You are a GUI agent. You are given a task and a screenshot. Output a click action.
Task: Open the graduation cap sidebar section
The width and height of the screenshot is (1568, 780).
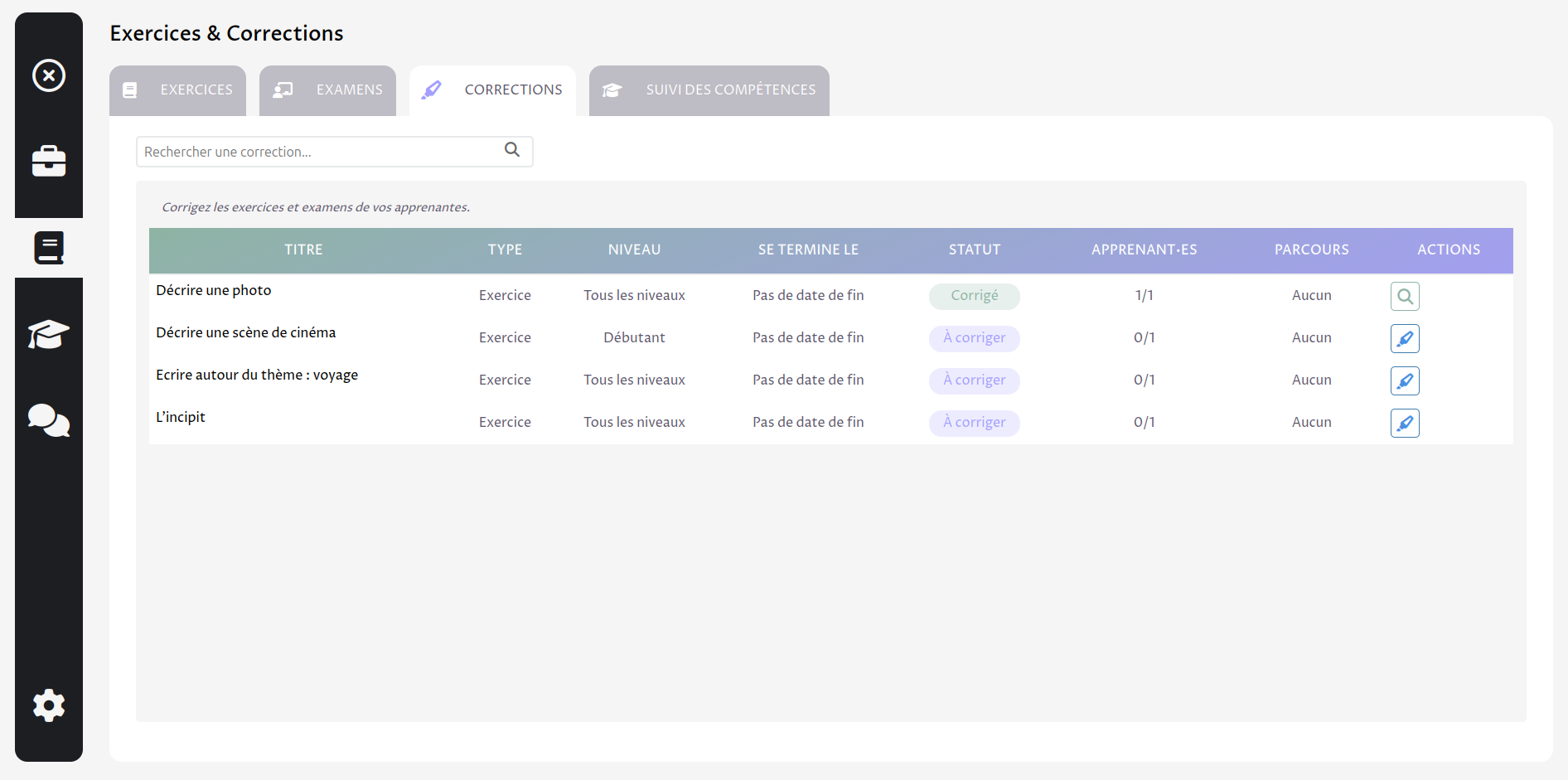49,334
